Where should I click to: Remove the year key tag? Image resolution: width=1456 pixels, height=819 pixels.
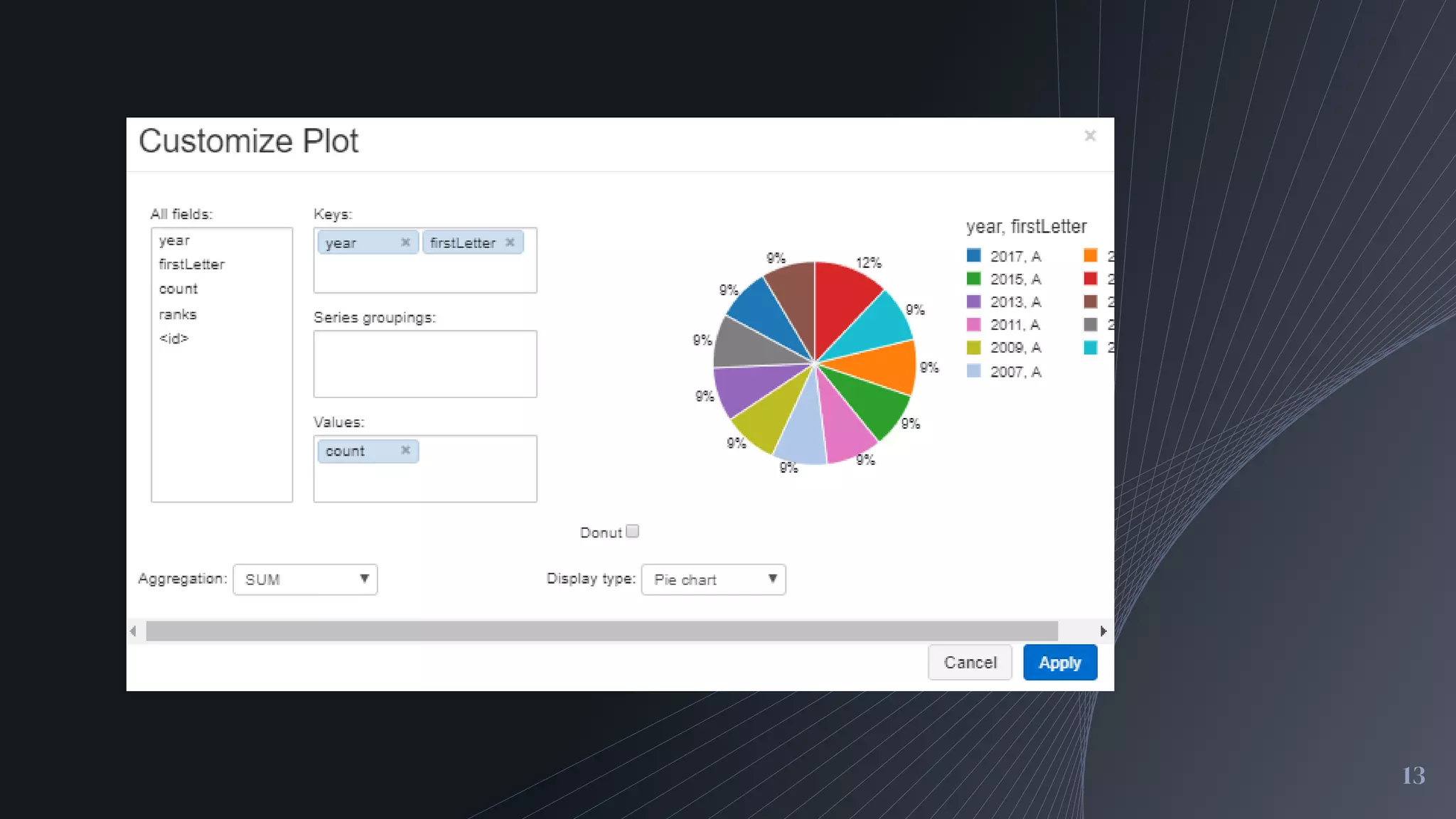pos(405,242)
